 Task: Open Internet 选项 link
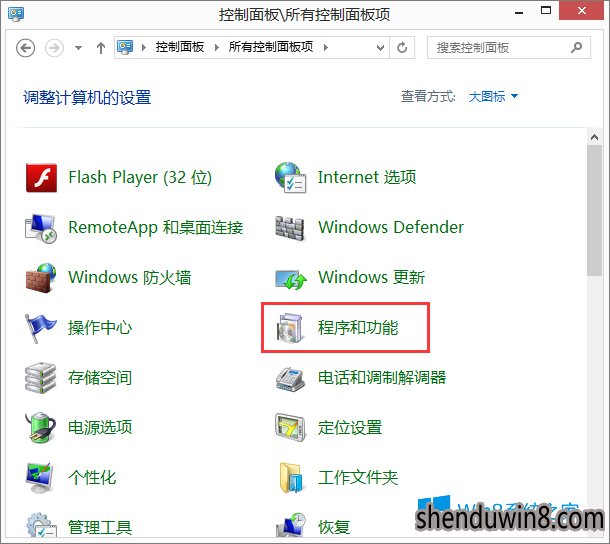(x=367, y=177)
